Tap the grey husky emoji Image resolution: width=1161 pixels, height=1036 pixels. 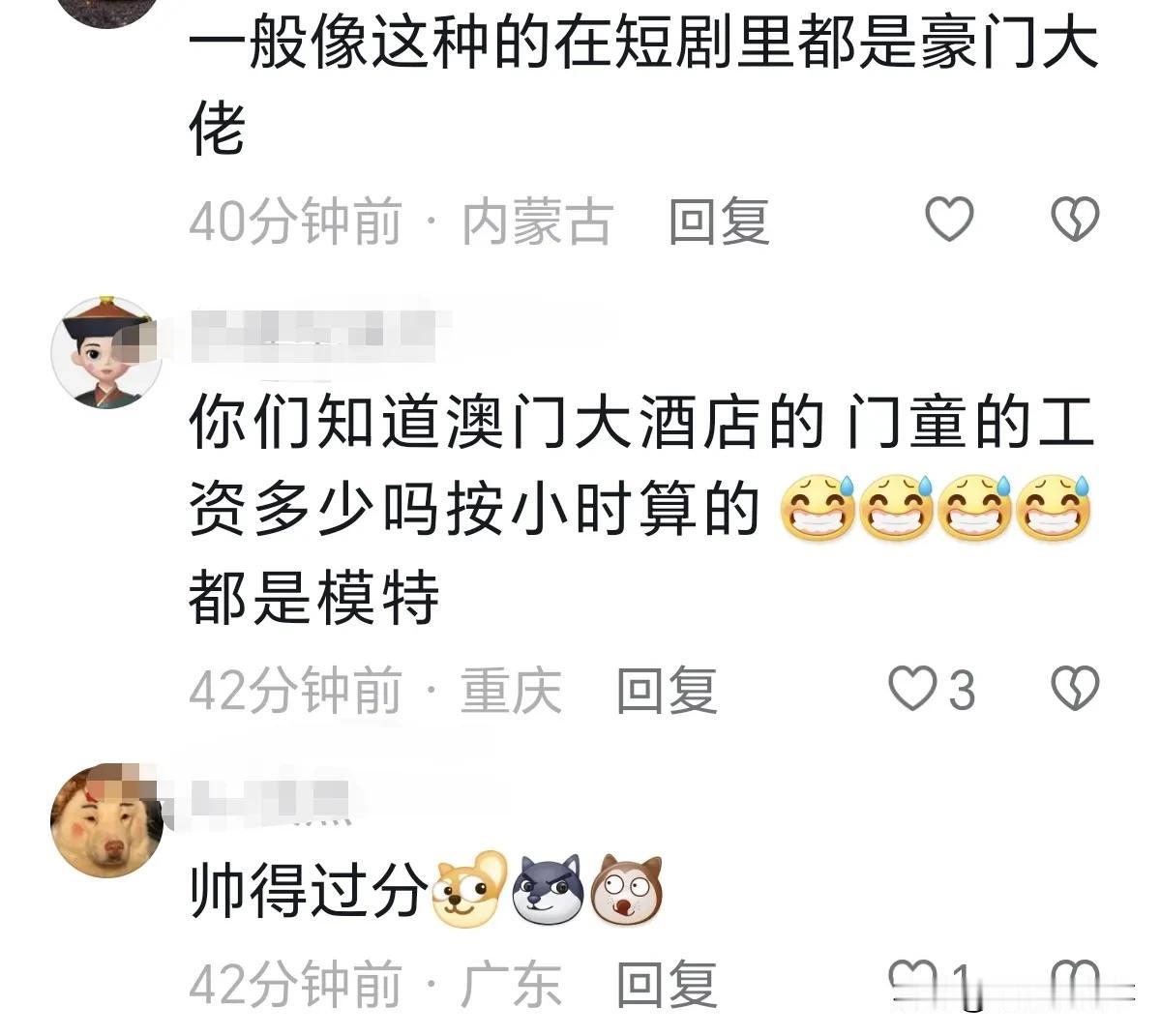tap(548, 888)
